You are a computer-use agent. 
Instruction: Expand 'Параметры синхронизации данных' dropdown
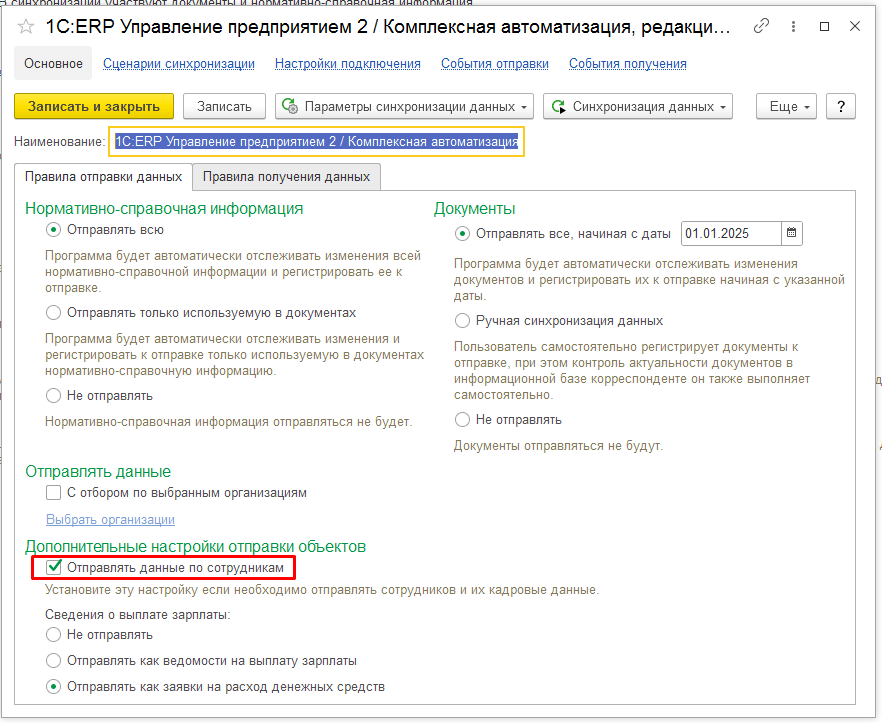pos(404,106)
